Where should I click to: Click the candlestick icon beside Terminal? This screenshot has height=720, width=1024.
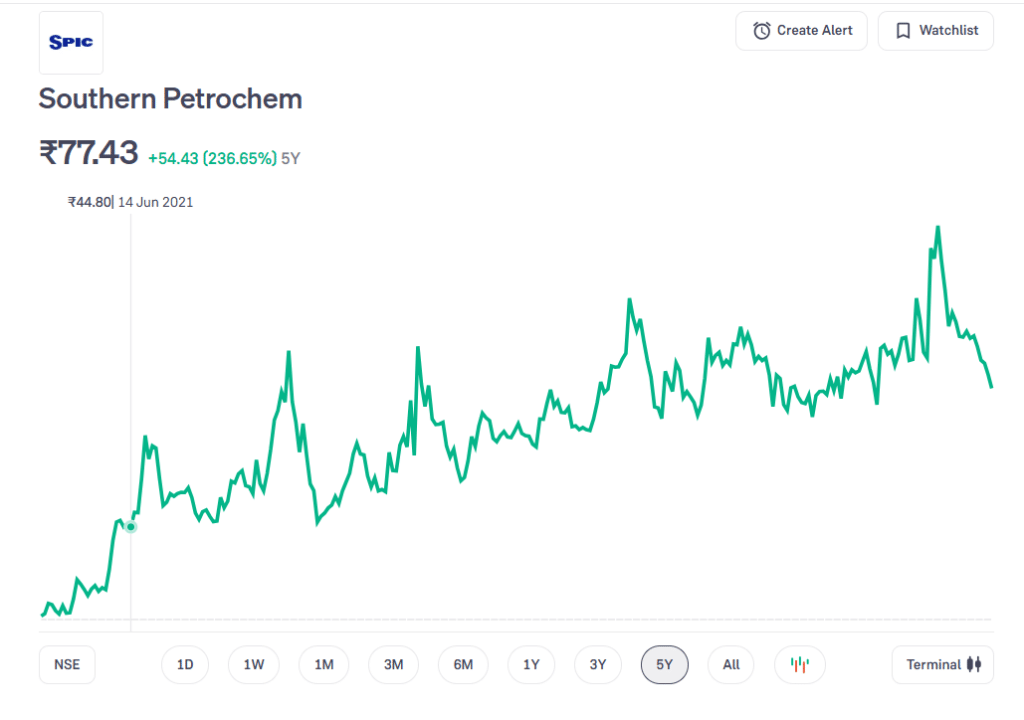(974, 664)
